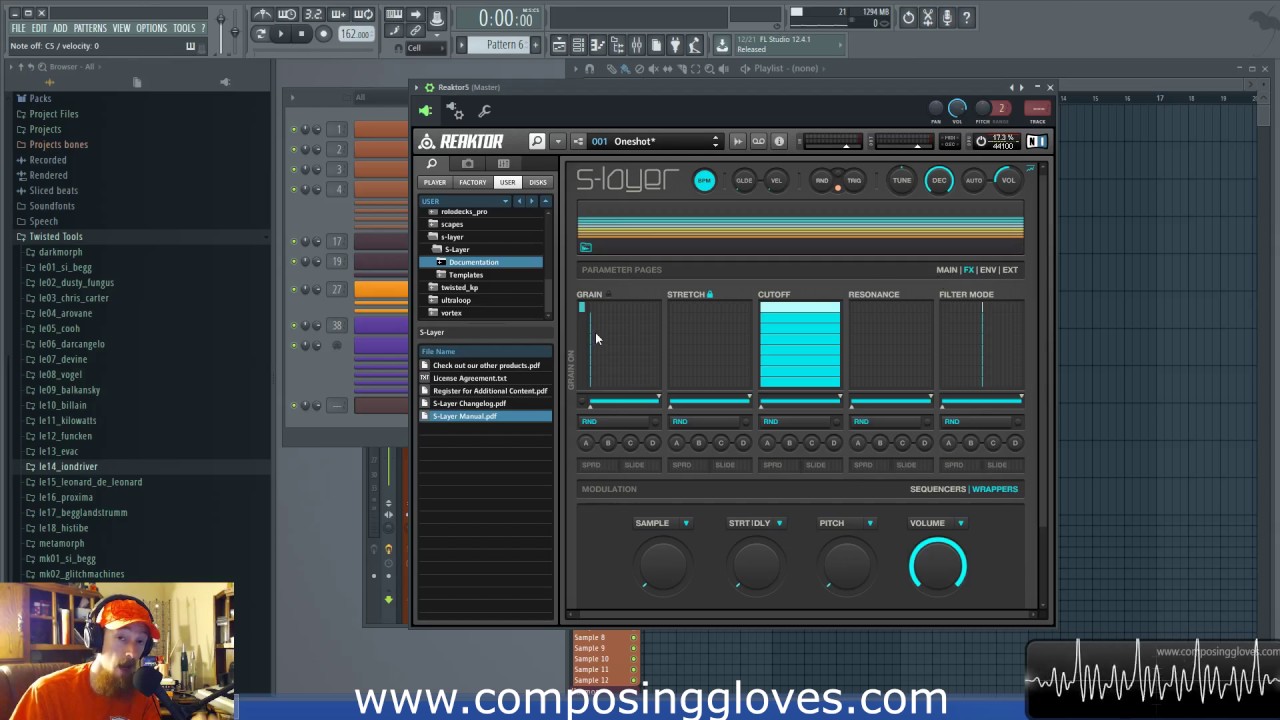The height and width of the screenshot is (720, 1280).
Task: Toggle the S-Layer GLDE button
Action: point(744,181)
